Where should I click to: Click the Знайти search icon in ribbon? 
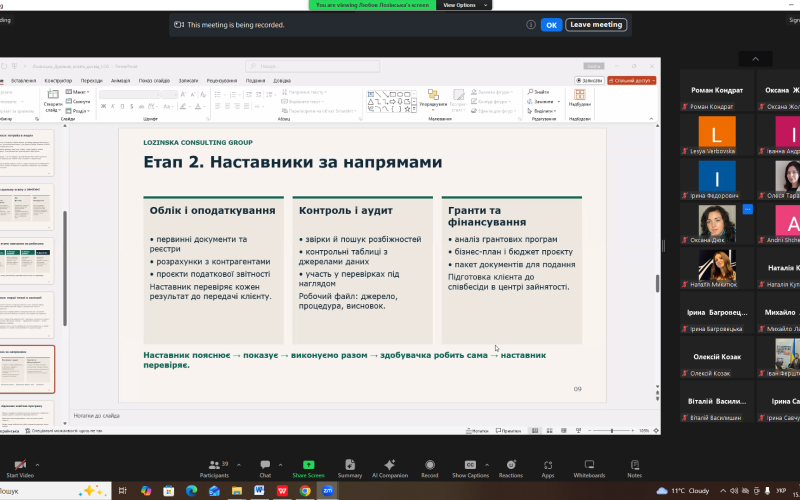point(531,92)
